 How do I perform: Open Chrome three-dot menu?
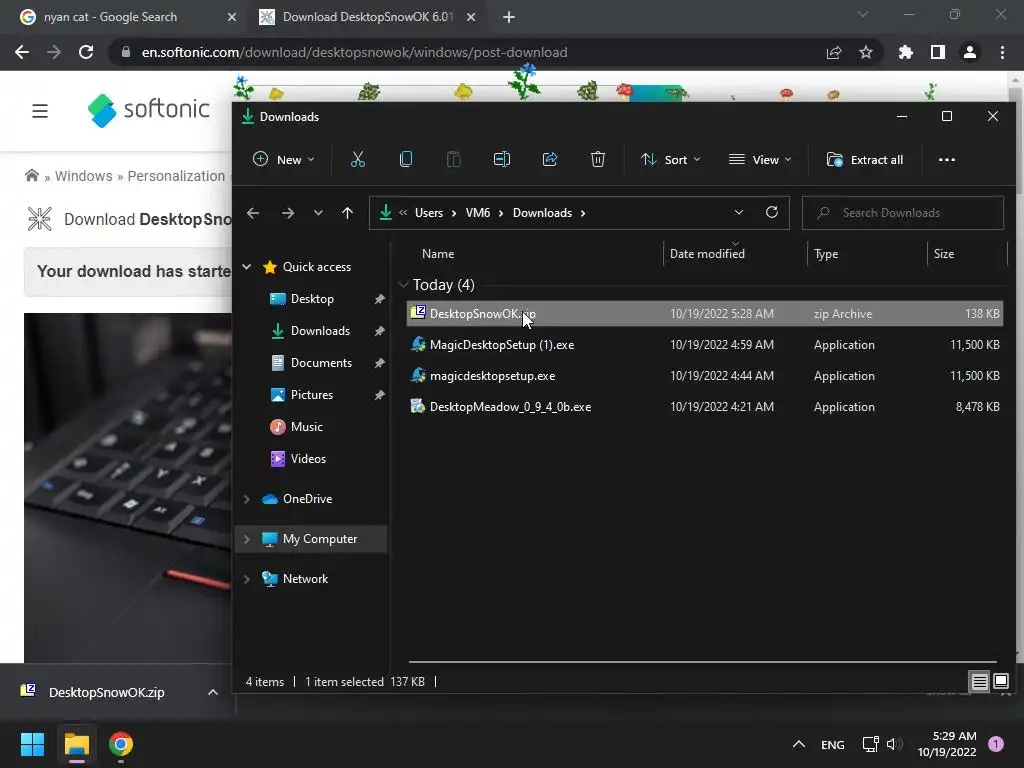coord(1002,52)
